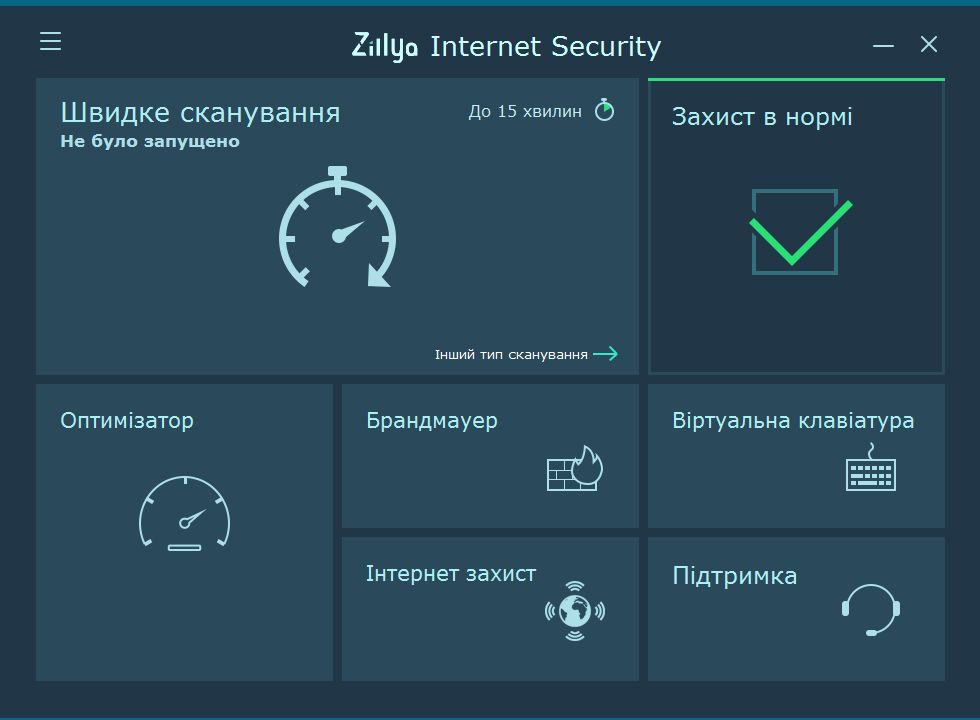Click the green arrow beside Інший тип сканування
The image size is (980, 720).
coord(606,354)
